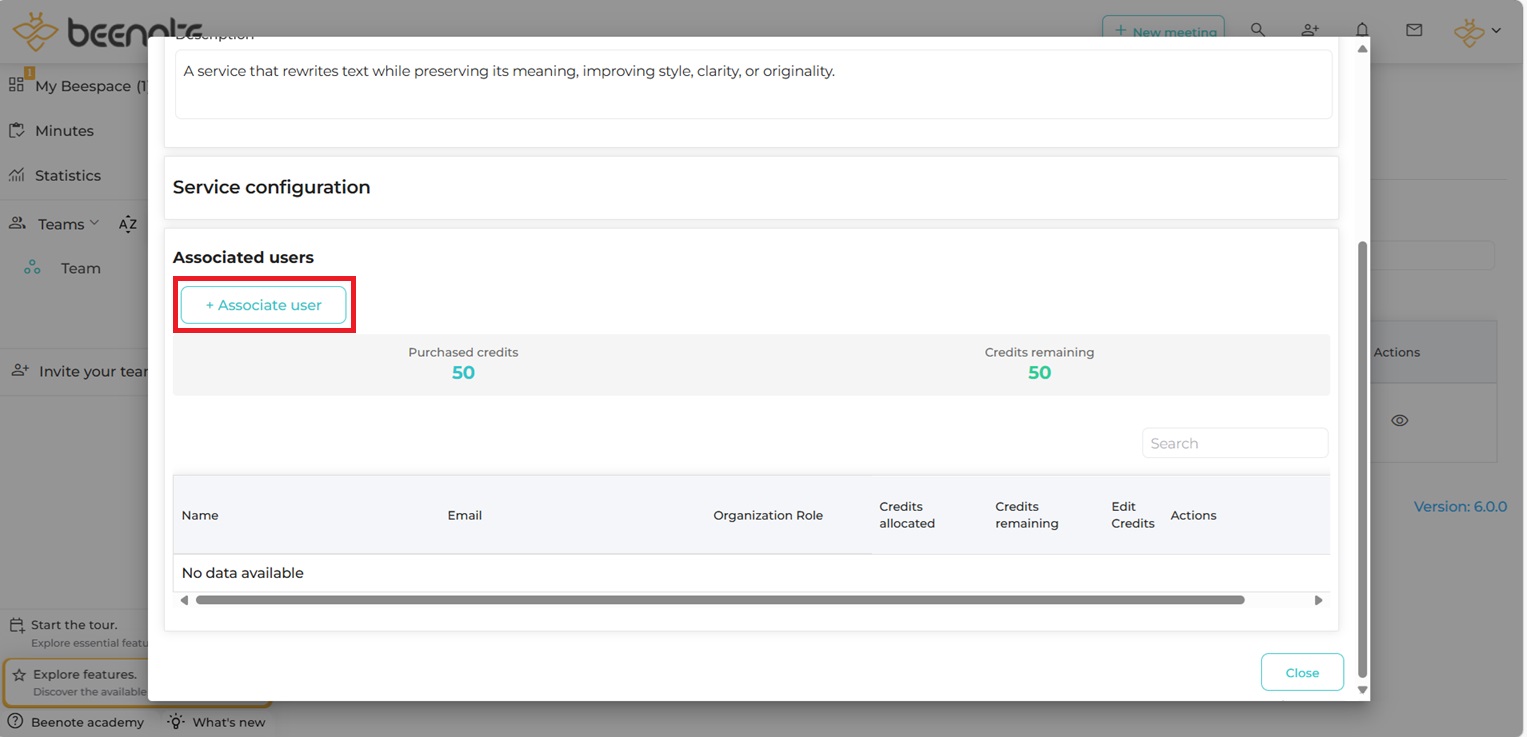This screenshot has height=737, width=1527.
Task: Click the add user icon in header
Action: click(x=1310, y=30)
